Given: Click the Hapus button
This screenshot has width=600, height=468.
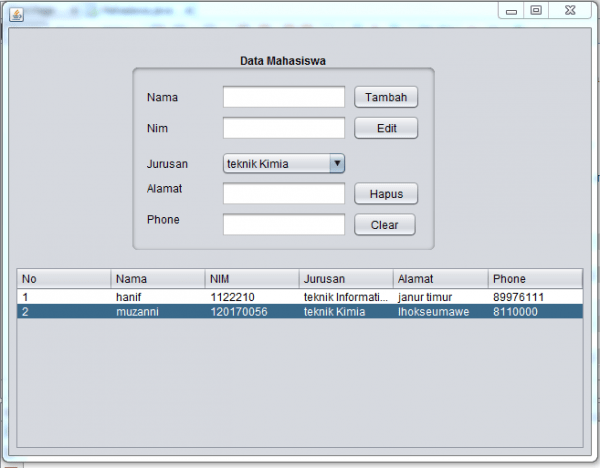Looking at the screenshot, I should click(386, 194).
